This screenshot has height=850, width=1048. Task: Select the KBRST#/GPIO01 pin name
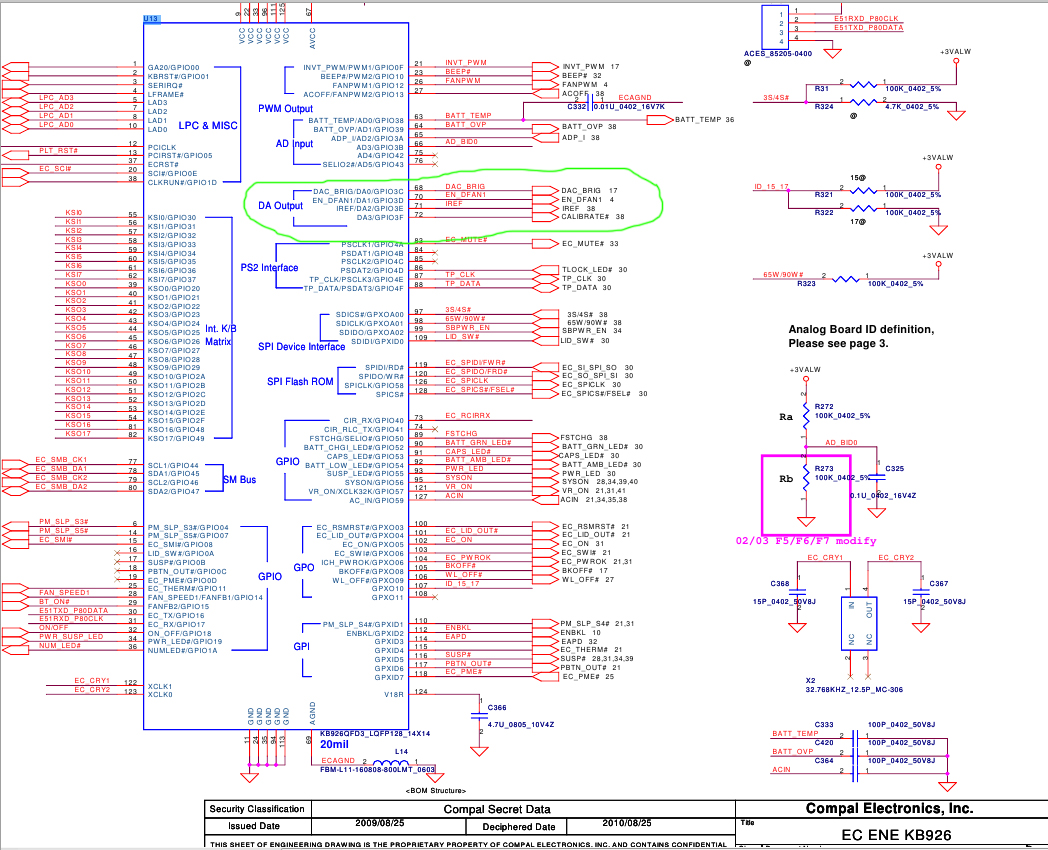pos(178,76)
